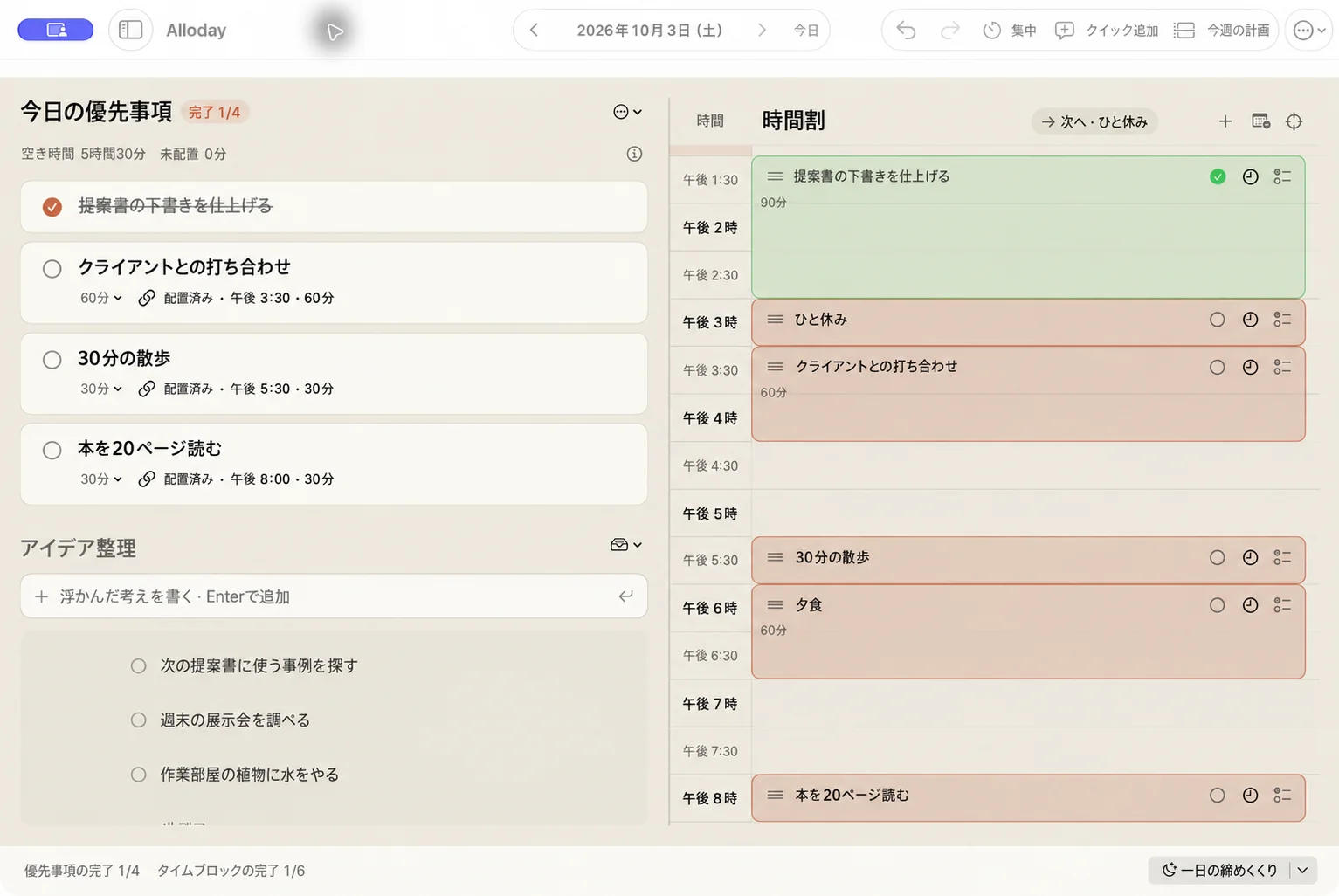Viewport: 1339px width, 896px height.
Task: Open subtask list icon on 提案書 block
Action: point(1282,177)
